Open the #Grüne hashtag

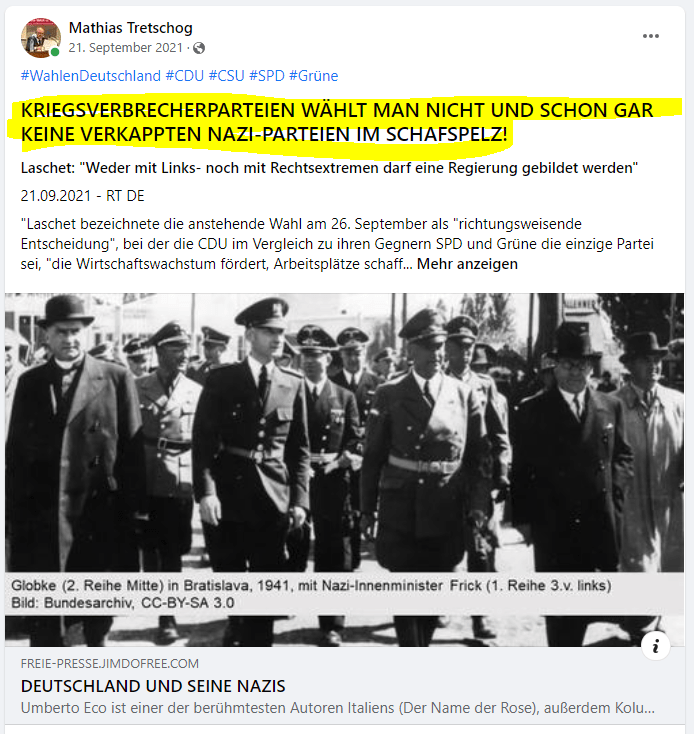(x=314, y=76)
